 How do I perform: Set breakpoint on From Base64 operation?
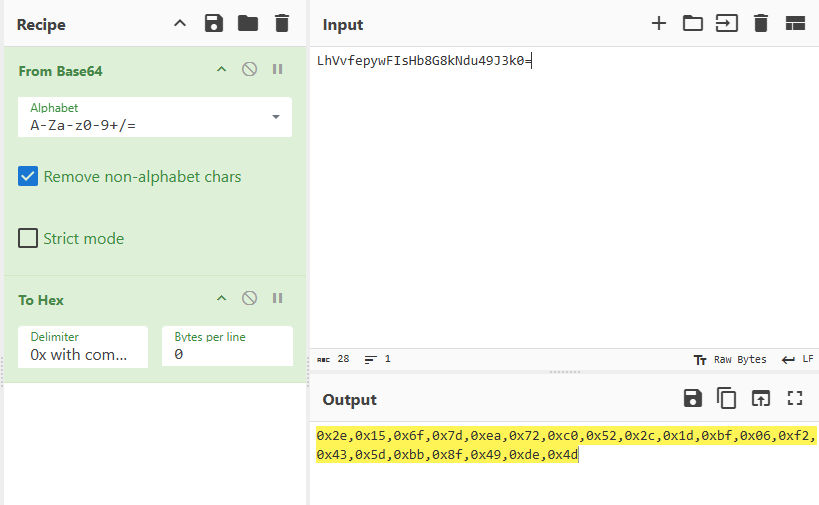tap(277, 69)
